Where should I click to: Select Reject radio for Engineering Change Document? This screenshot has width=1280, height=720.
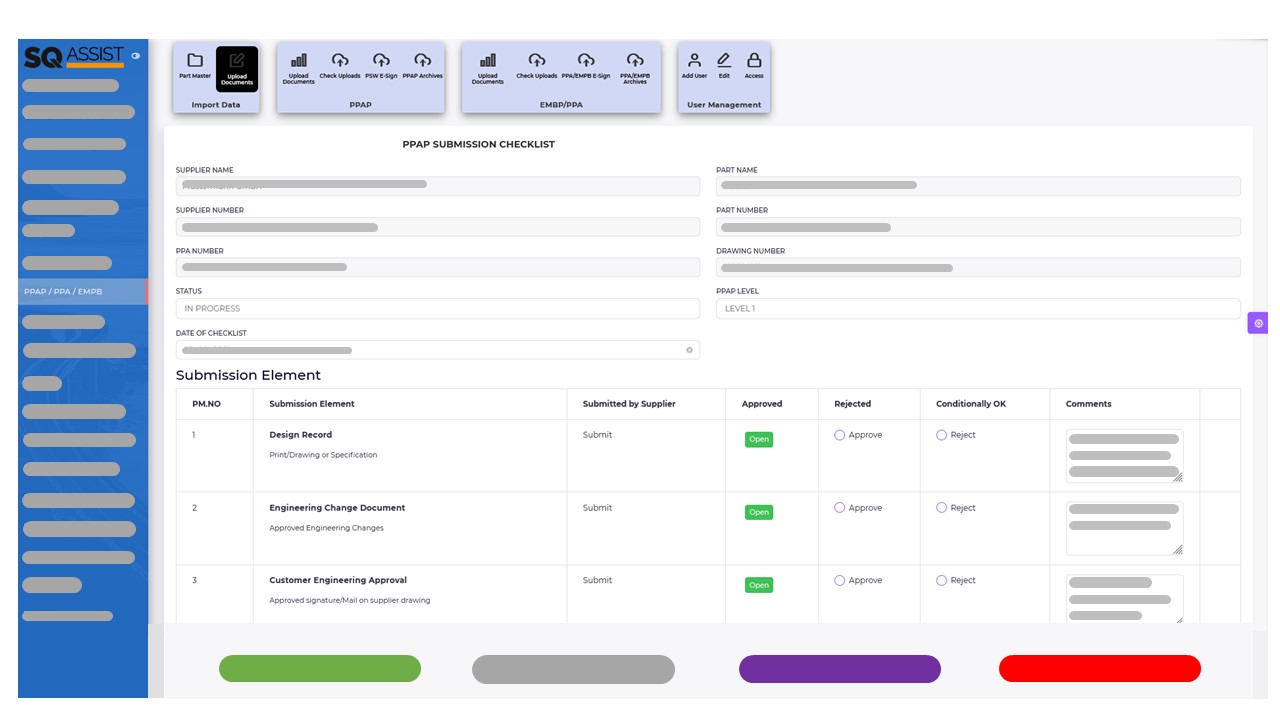pos(942,508)
